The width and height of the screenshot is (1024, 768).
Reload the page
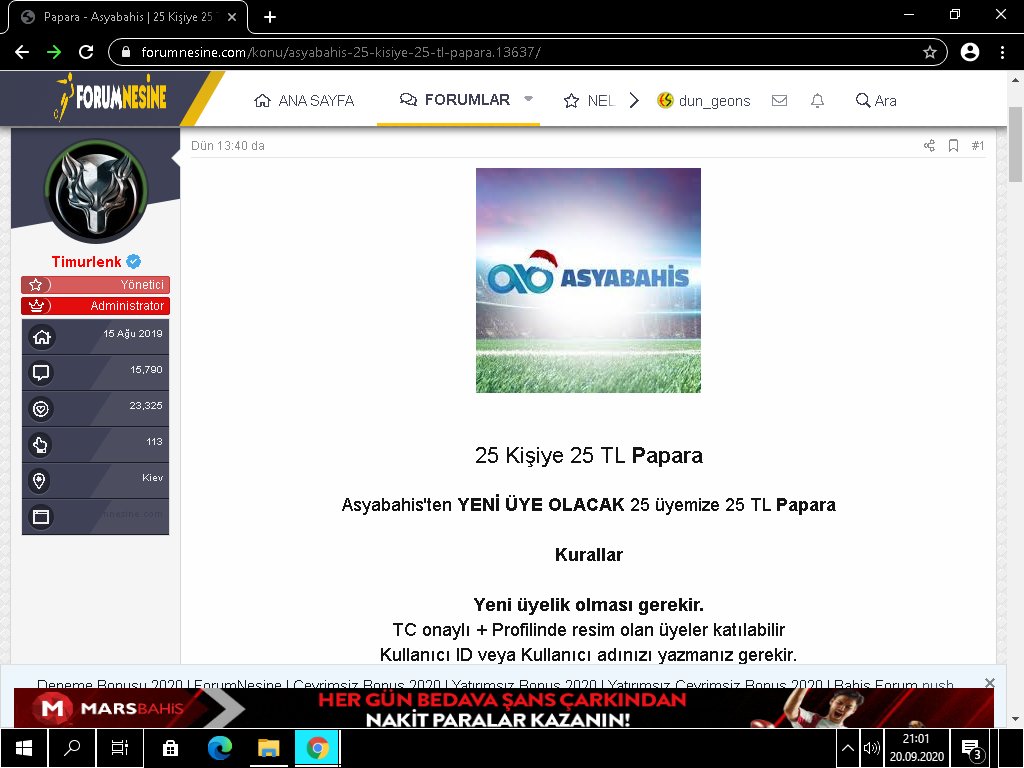(x=86, y=52)
